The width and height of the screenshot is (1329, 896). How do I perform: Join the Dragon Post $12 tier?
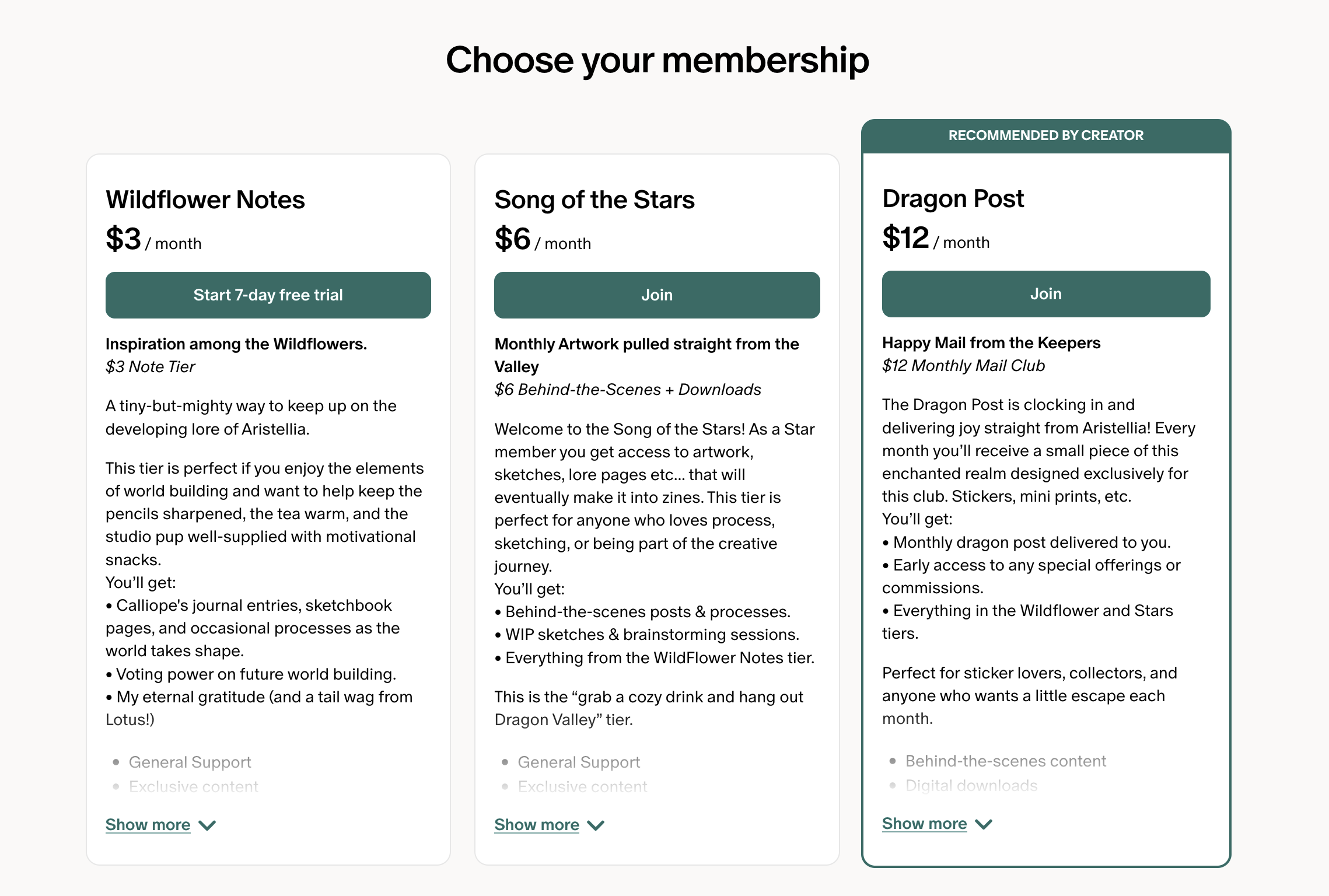(1046, 294)
